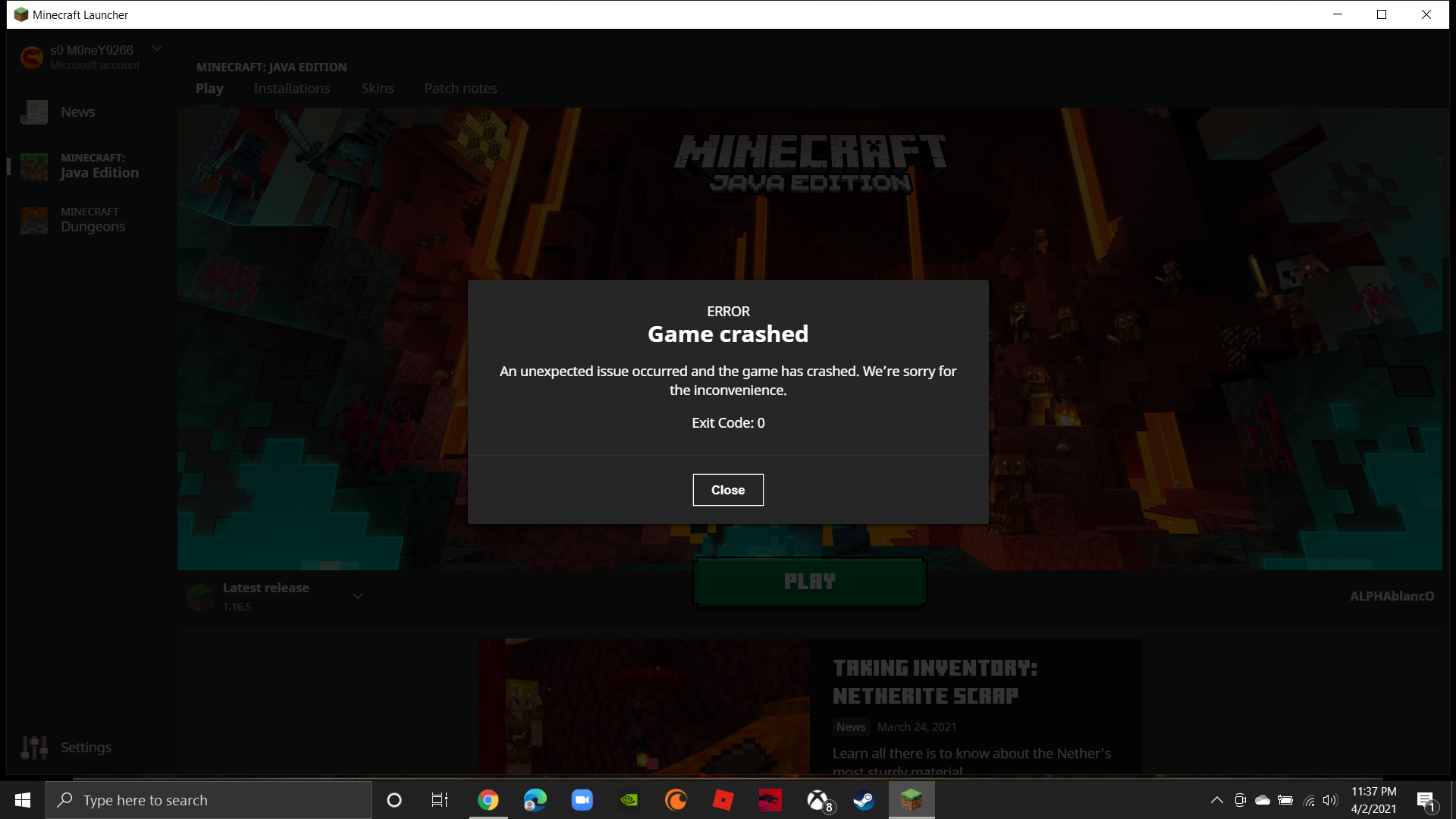1456x819 pixels.
Task: Switch to the Installations tab
Action: [291, 89]
